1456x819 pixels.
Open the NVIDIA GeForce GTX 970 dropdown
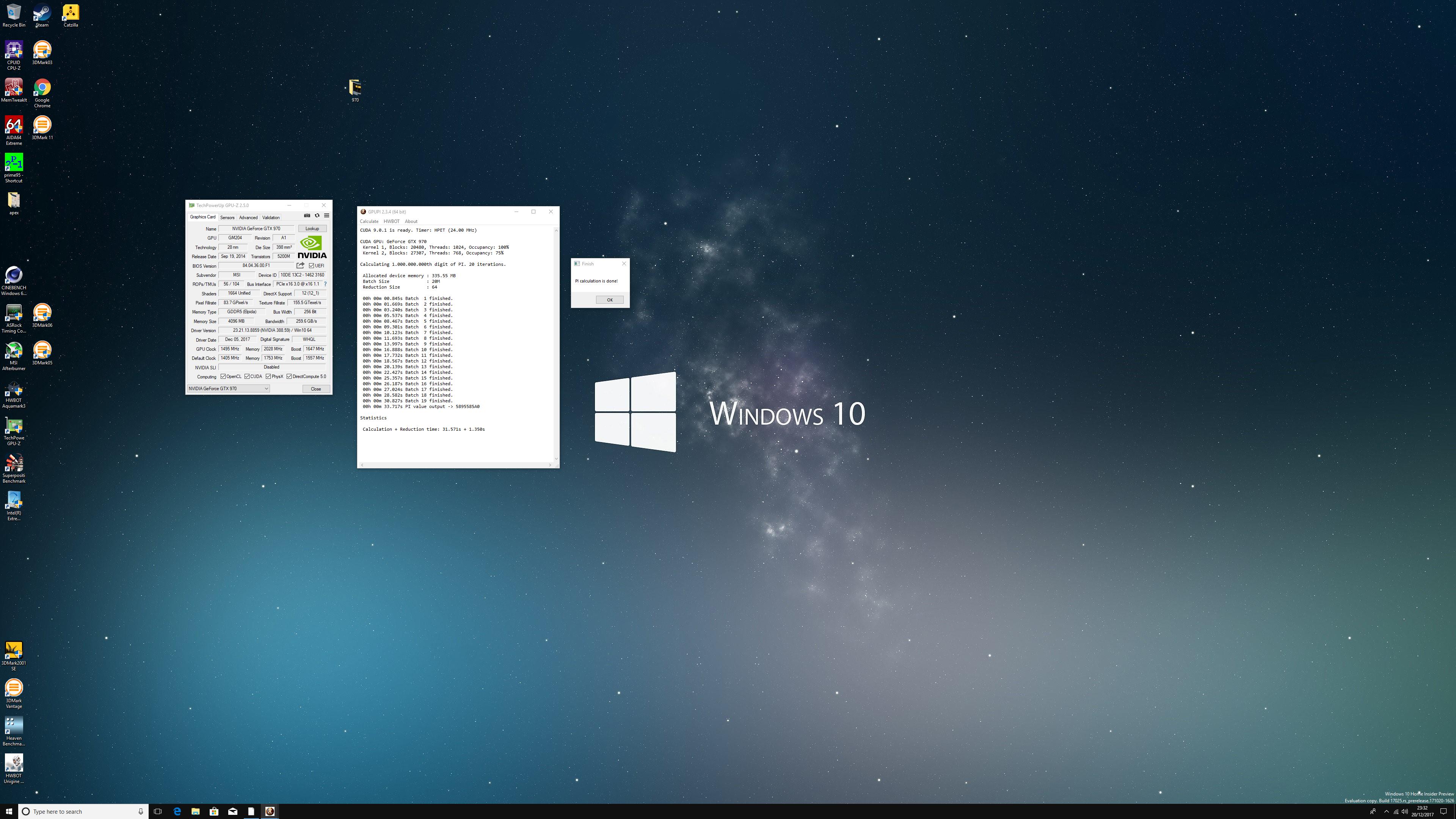tap(228, 388)
